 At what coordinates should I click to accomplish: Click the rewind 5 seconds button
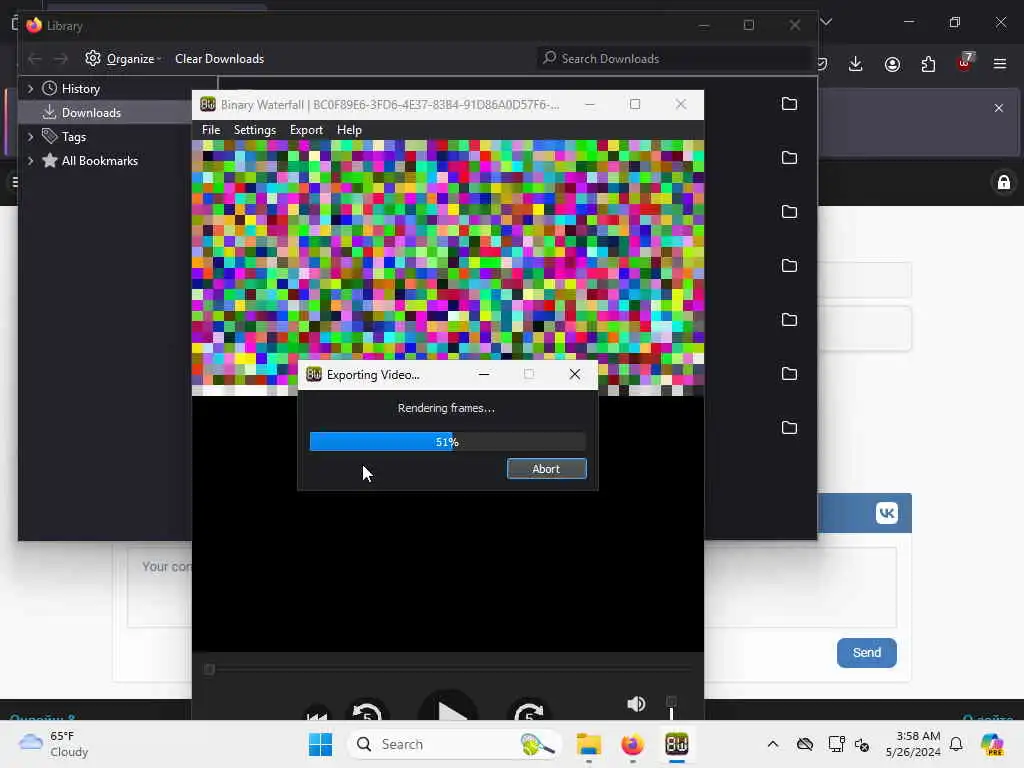tap(366, 713)
